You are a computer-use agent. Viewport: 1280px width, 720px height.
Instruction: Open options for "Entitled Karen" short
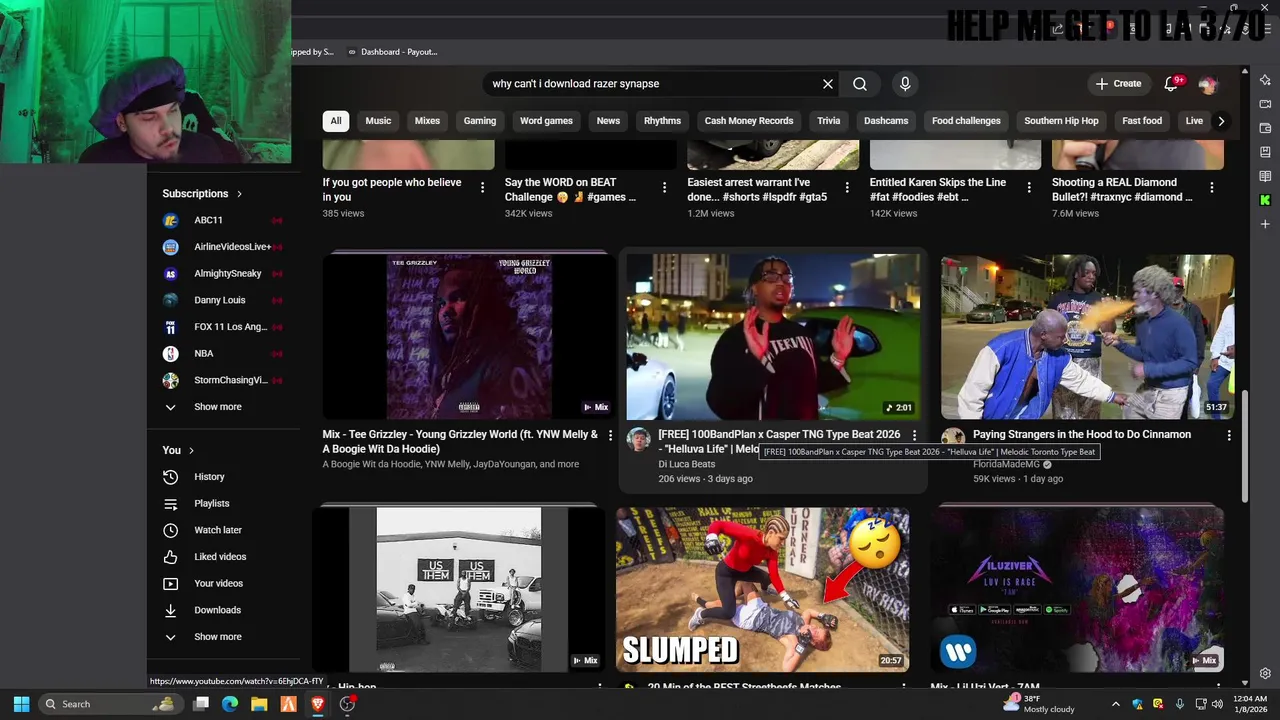click(1030, 188)
